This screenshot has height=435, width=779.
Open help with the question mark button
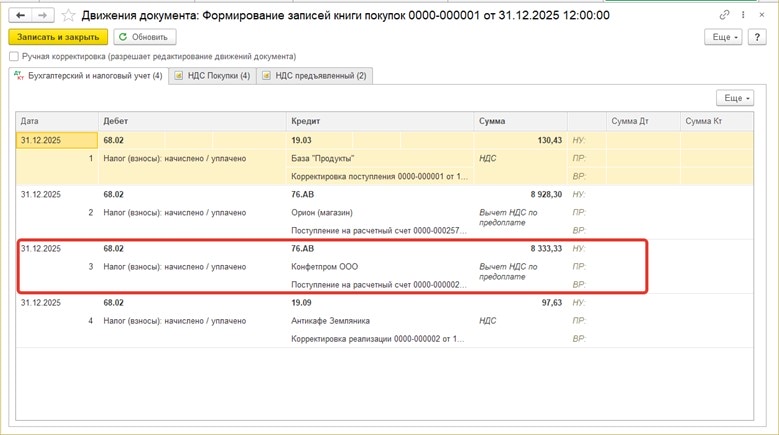[757, 37]
